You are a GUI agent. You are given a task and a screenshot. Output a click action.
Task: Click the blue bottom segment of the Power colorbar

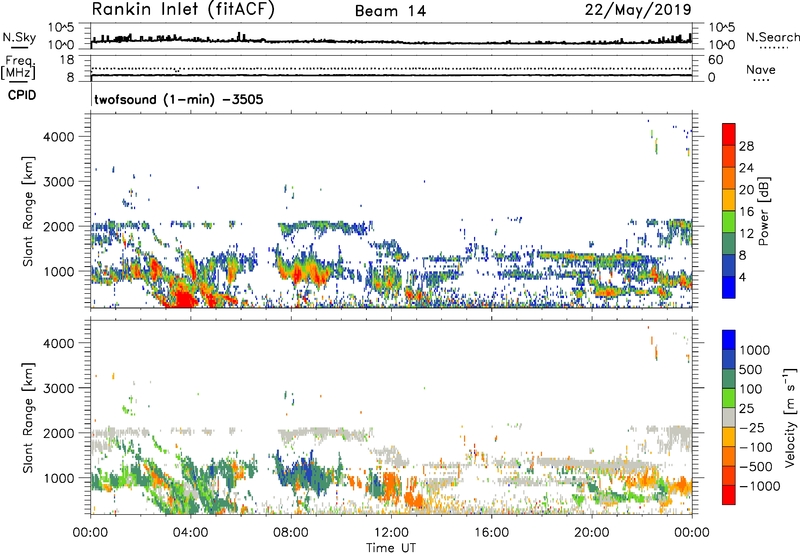(729, 288)
